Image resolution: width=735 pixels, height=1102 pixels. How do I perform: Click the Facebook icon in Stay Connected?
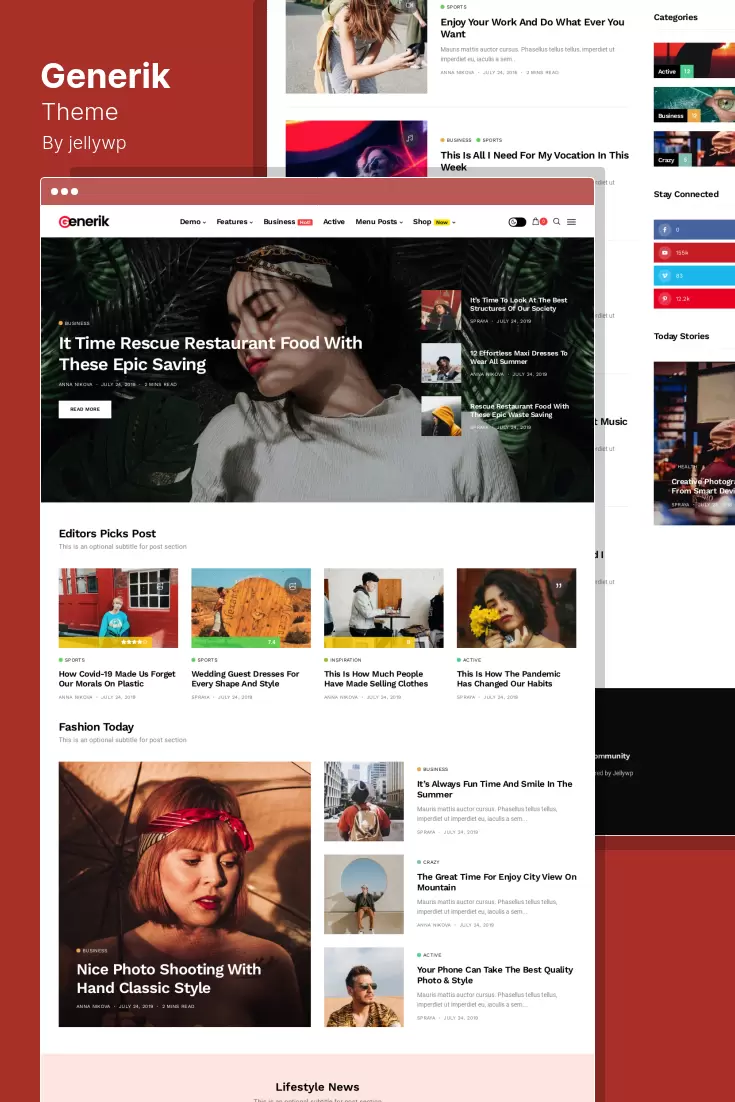(665, 230)
